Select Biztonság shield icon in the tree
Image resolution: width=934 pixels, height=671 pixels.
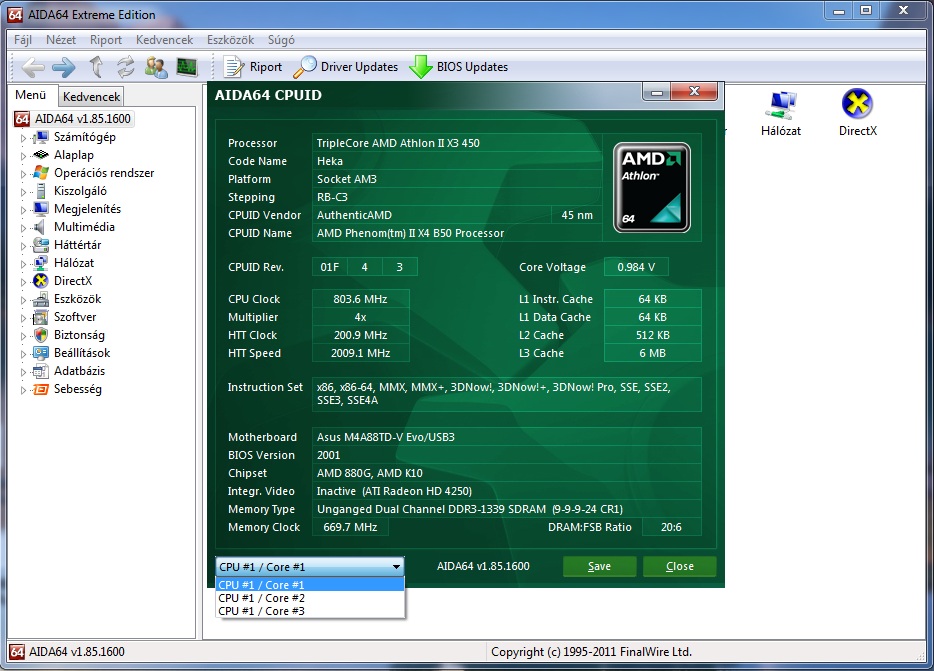(41, 335)
